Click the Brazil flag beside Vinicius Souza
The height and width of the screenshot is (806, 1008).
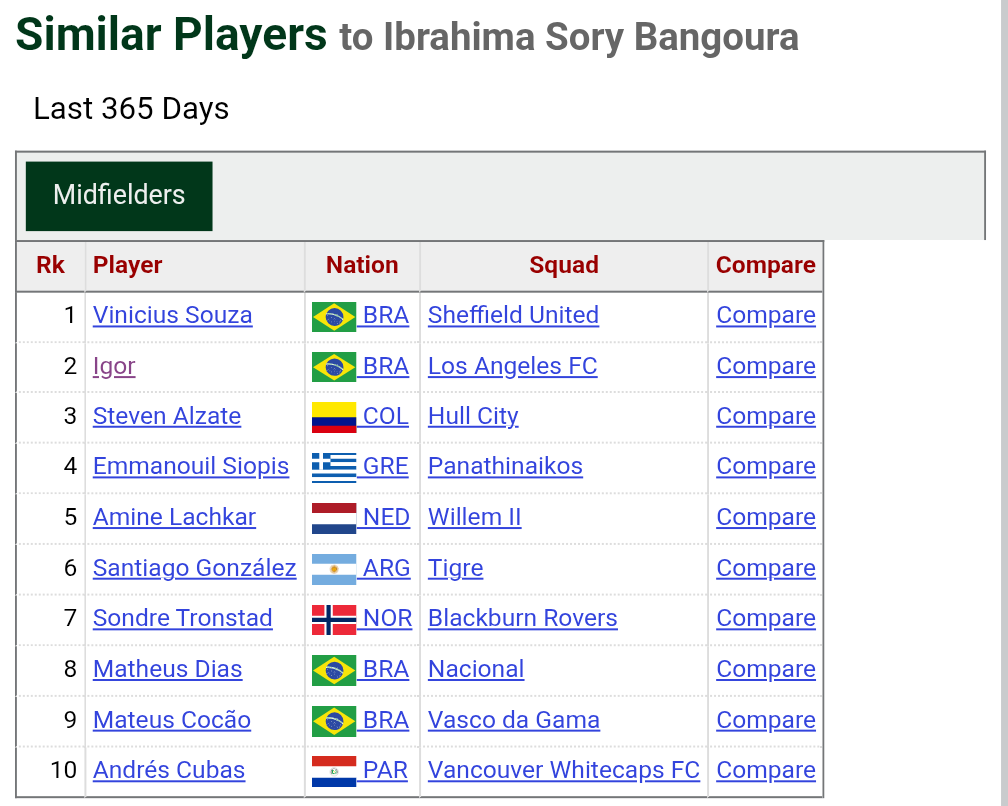tap(334, 316)
